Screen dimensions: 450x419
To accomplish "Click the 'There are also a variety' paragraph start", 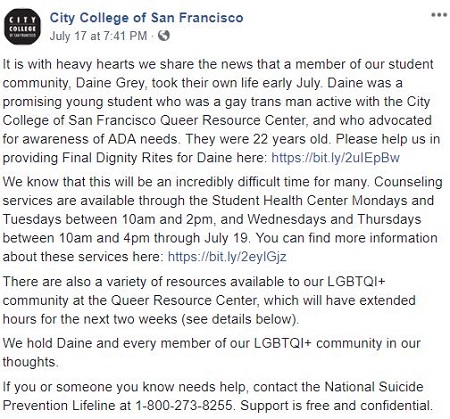I will point(74,282).
